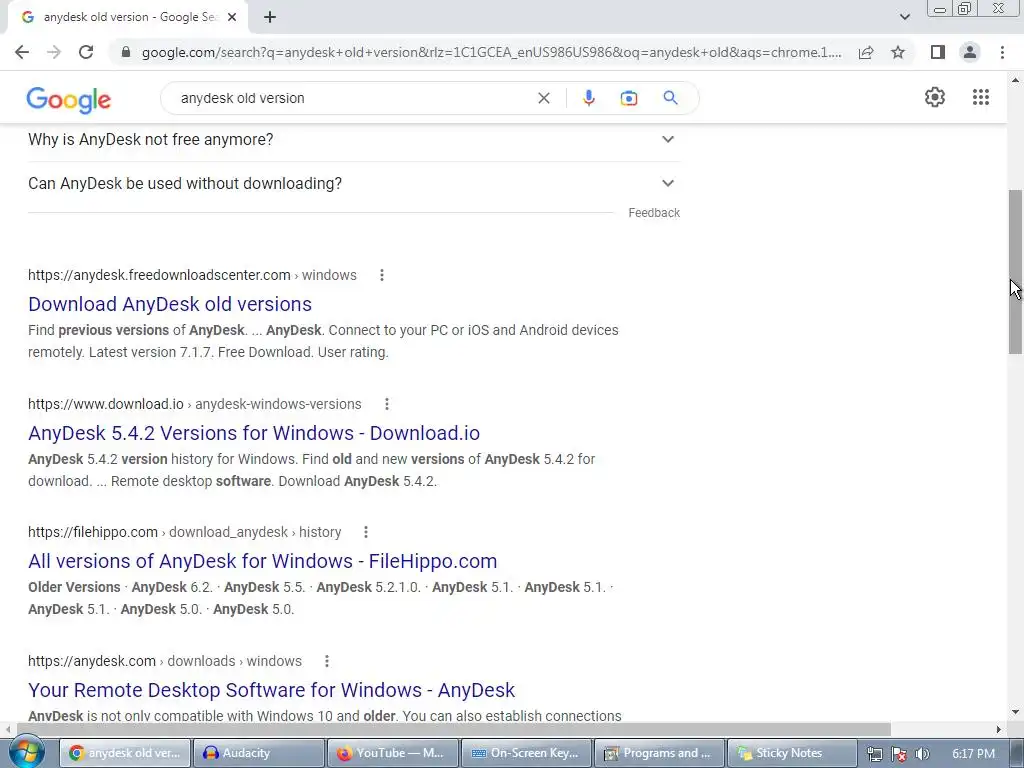Image resolution: width=1024 pixels, height=768 pixels.
Task: Click the scrollbar down arrow
Action: click(x=1015, y=712)
